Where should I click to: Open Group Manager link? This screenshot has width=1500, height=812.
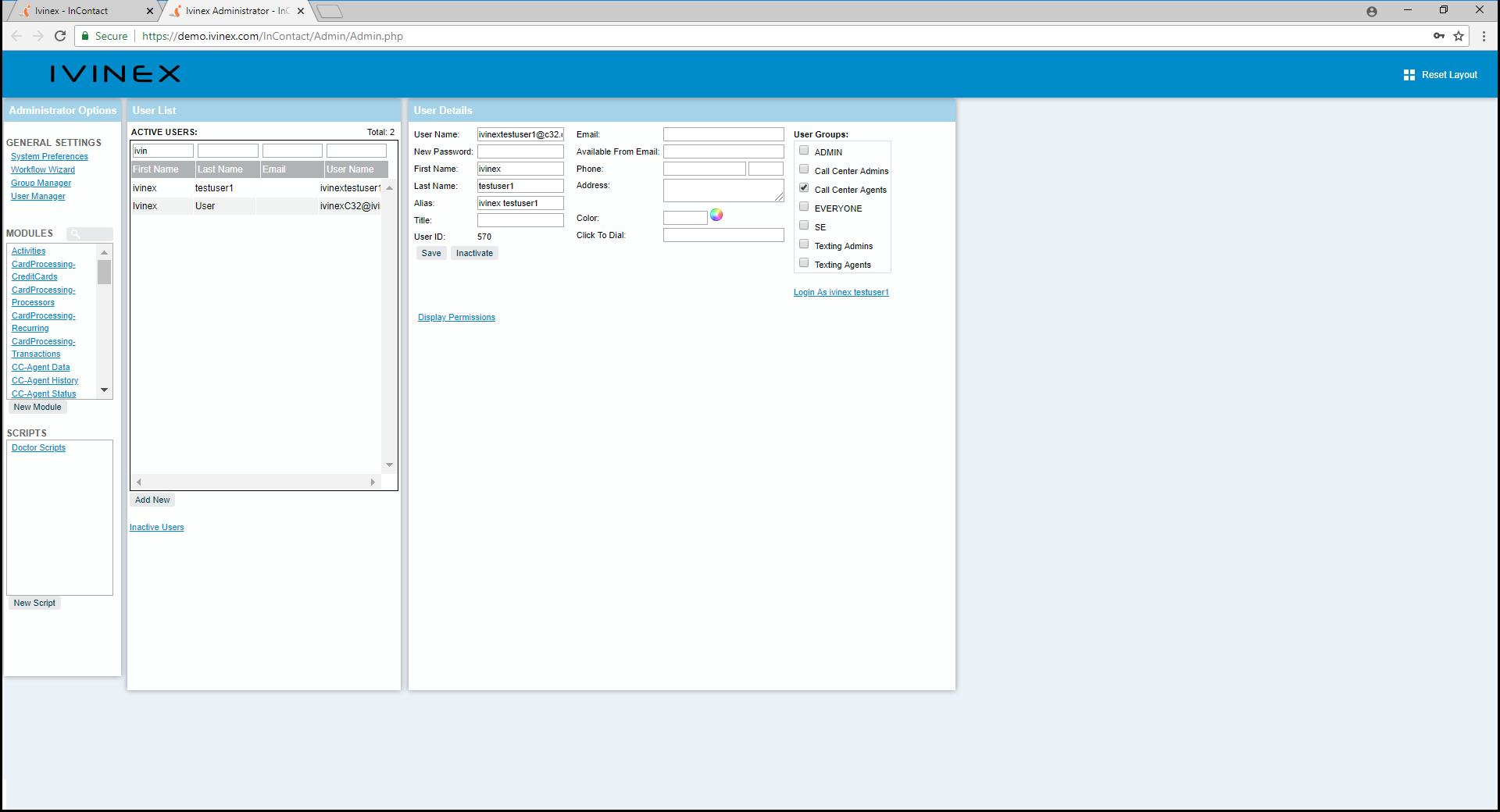[41, 183]
